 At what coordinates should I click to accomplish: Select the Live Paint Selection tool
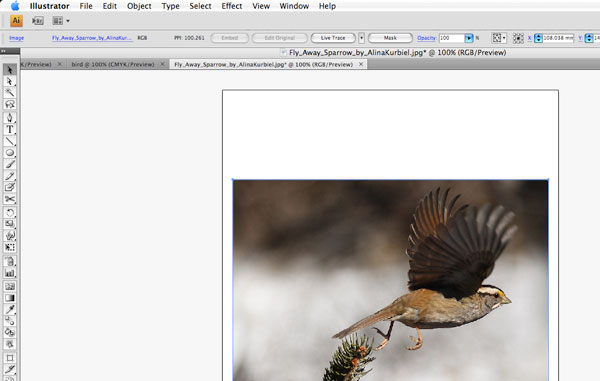[x=10, y=344]
